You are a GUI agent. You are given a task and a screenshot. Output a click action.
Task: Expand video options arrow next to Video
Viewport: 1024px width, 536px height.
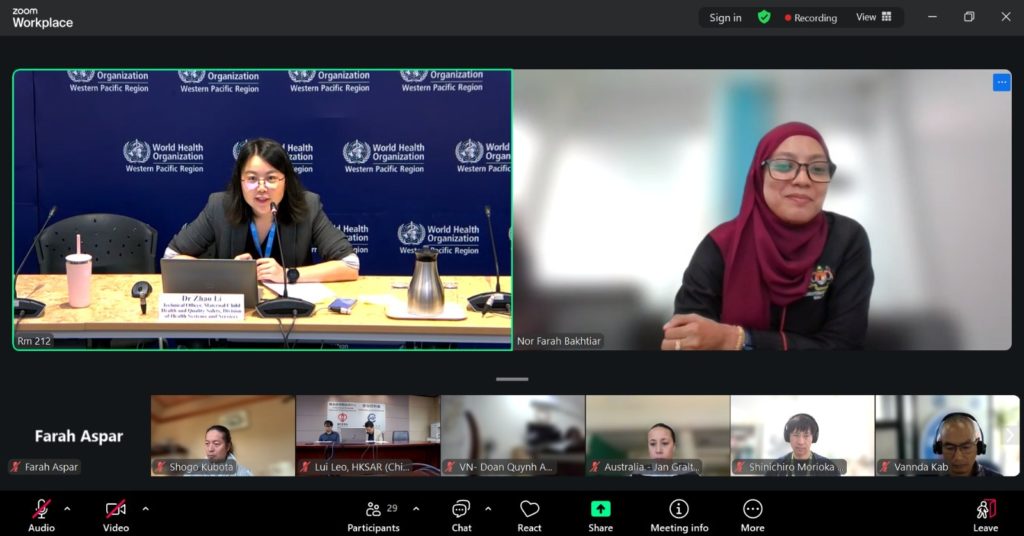(x=145, y=508)
